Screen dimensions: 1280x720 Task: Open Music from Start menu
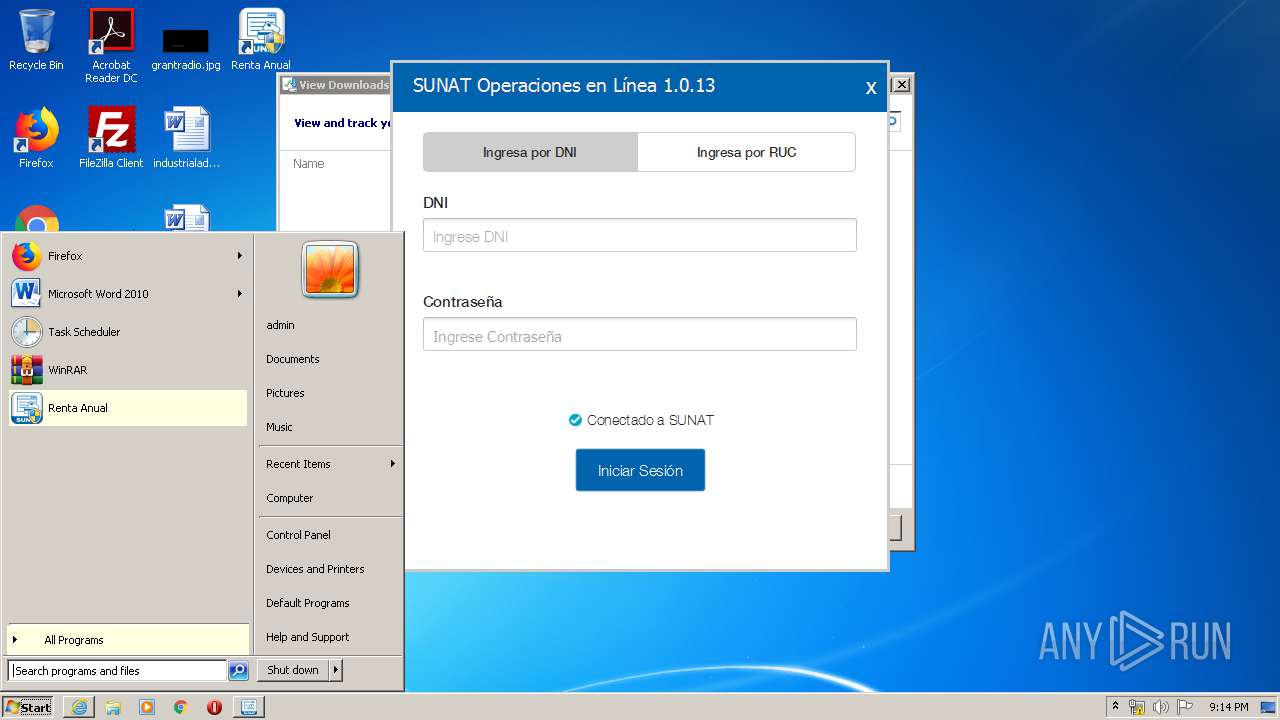[279, 427]
